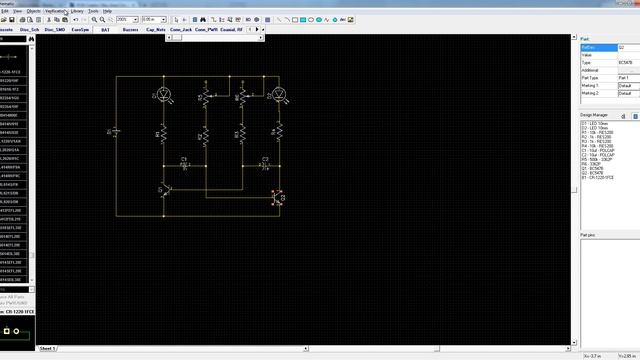The height and width of the screenshot is (360, 640).
Task: Select 'C1 - 10uf - POLCAP' in Design Manager
Action: (598, 151)
